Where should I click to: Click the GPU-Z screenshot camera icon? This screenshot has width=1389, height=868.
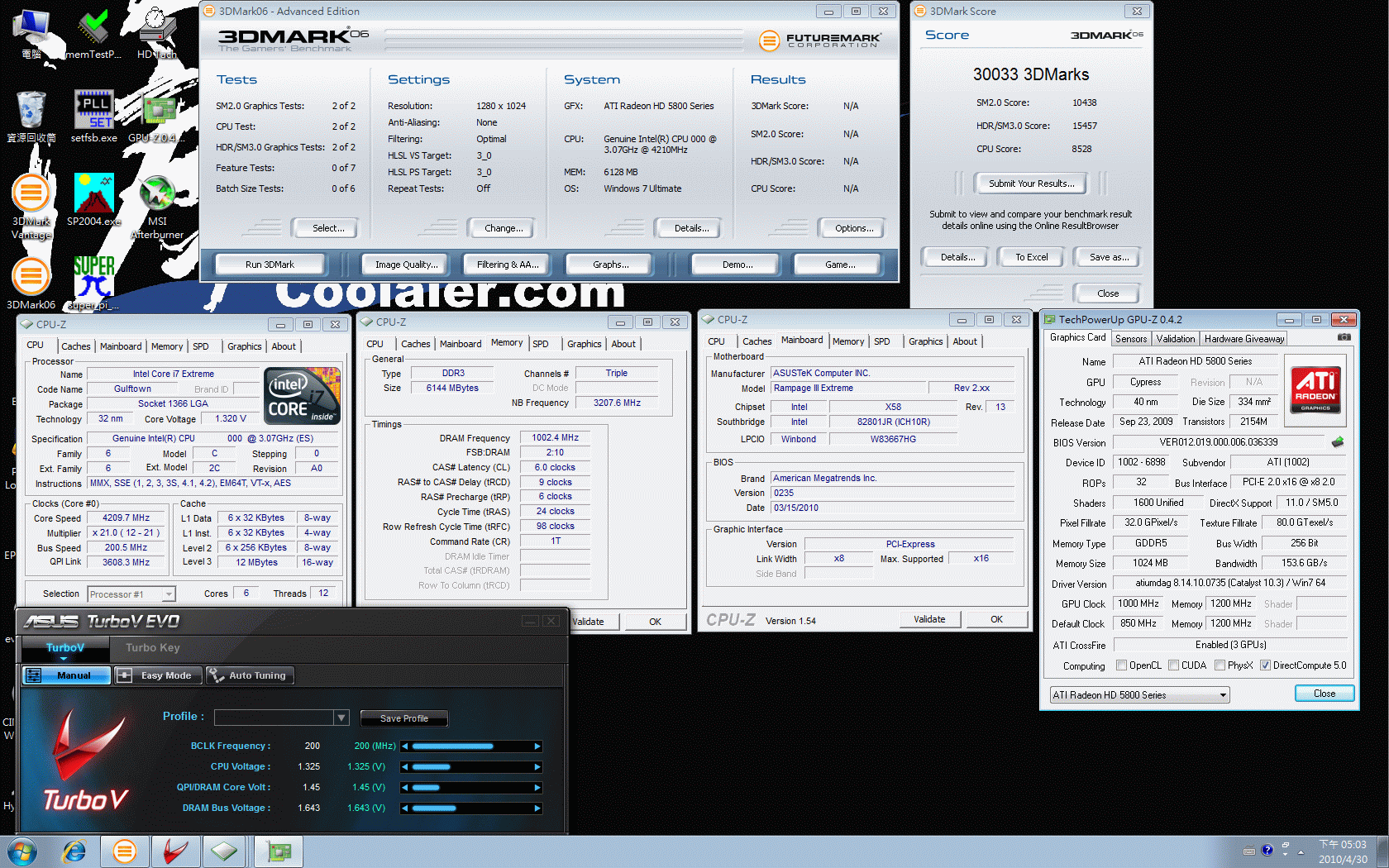[x=1344, y=337]
